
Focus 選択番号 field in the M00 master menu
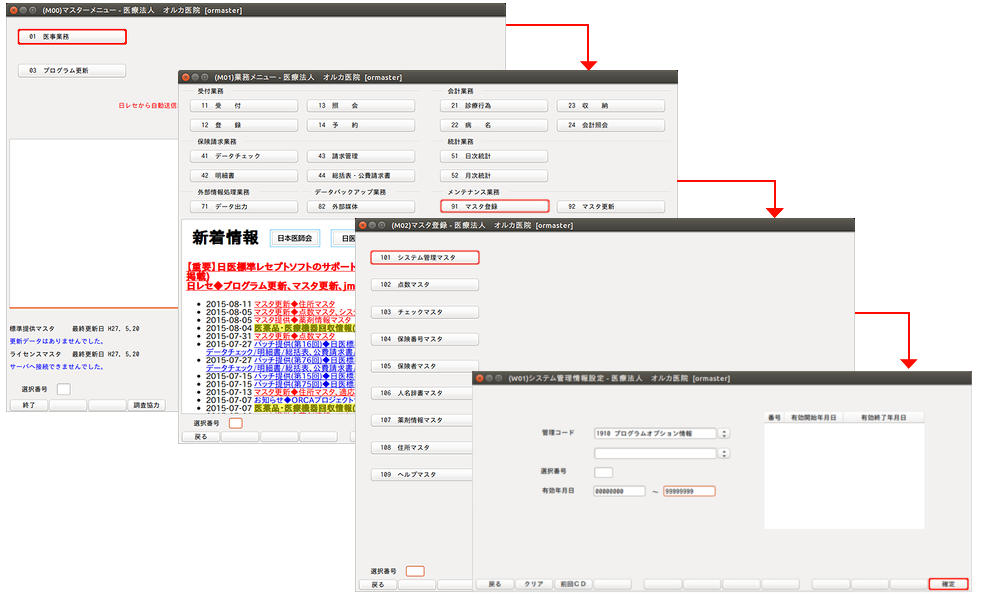64,389
